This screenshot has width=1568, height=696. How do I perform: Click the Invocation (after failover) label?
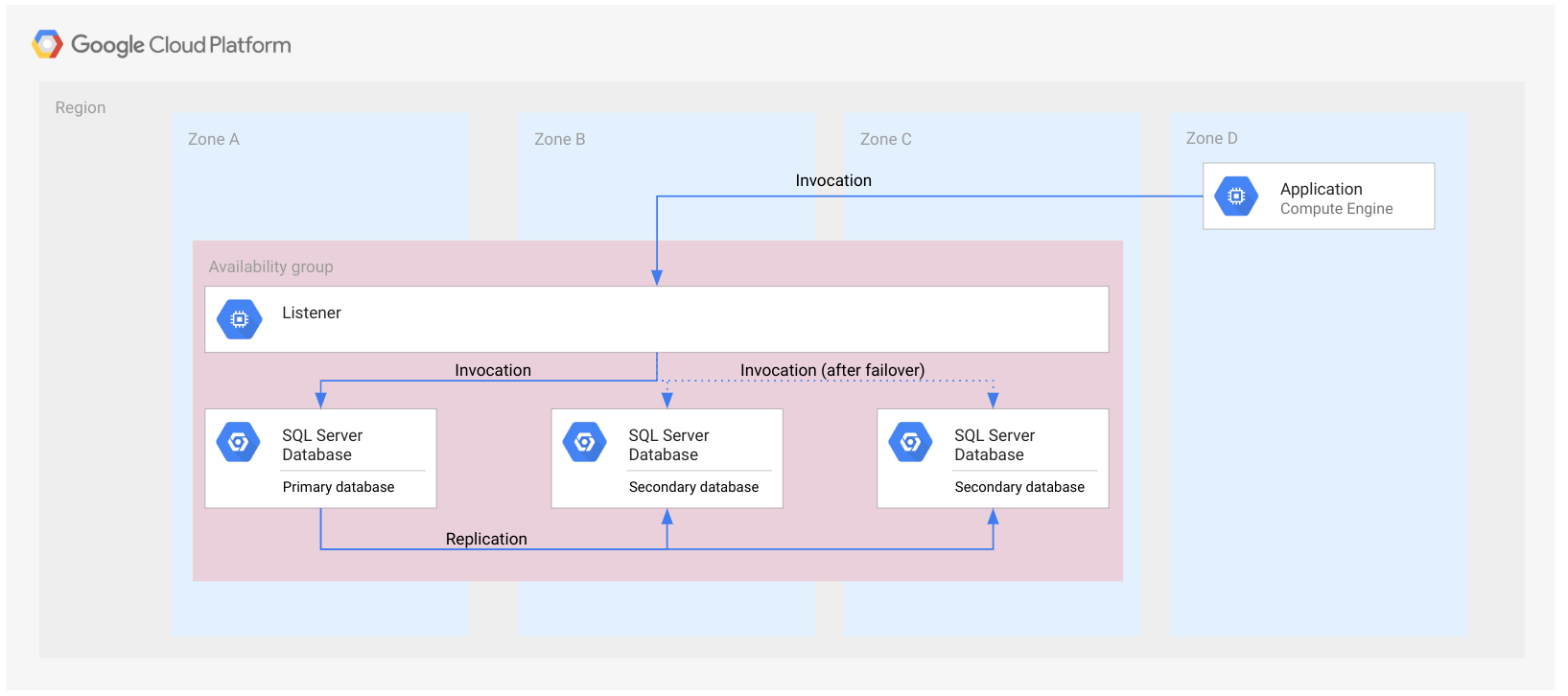click(832, 370)
